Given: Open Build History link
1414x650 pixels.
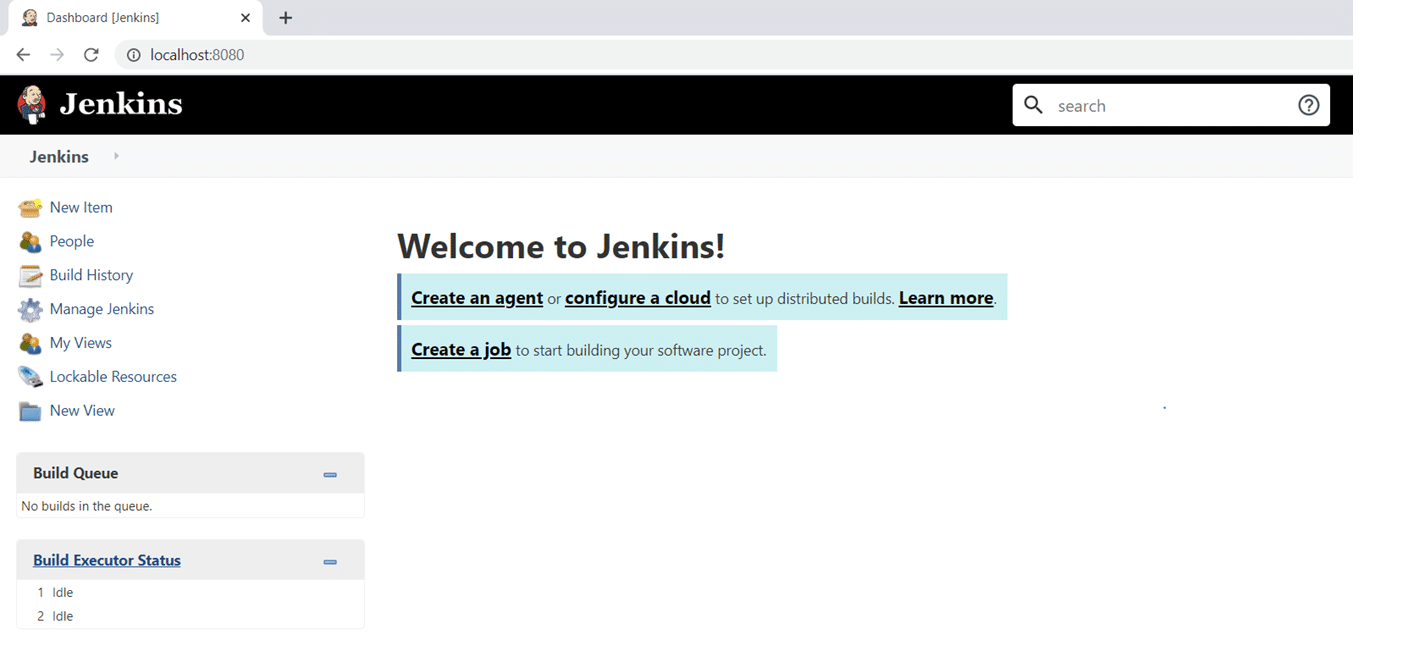Looking at the screenshot, I should [x=91, y=275].
